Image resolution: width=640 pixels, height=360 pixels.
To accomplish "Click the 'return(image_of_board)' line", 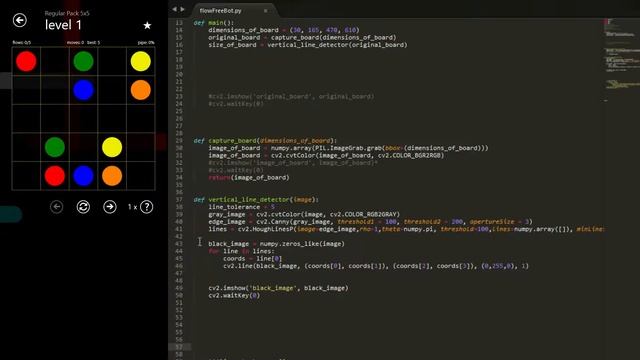I will point(249,178).
